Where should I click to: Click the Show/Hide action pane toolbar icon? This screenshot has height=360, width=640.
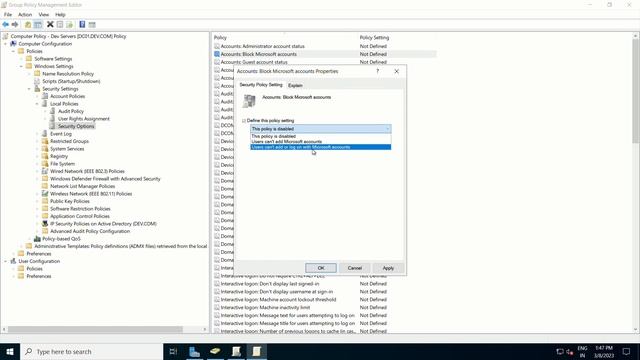click(x=92, y=25)
